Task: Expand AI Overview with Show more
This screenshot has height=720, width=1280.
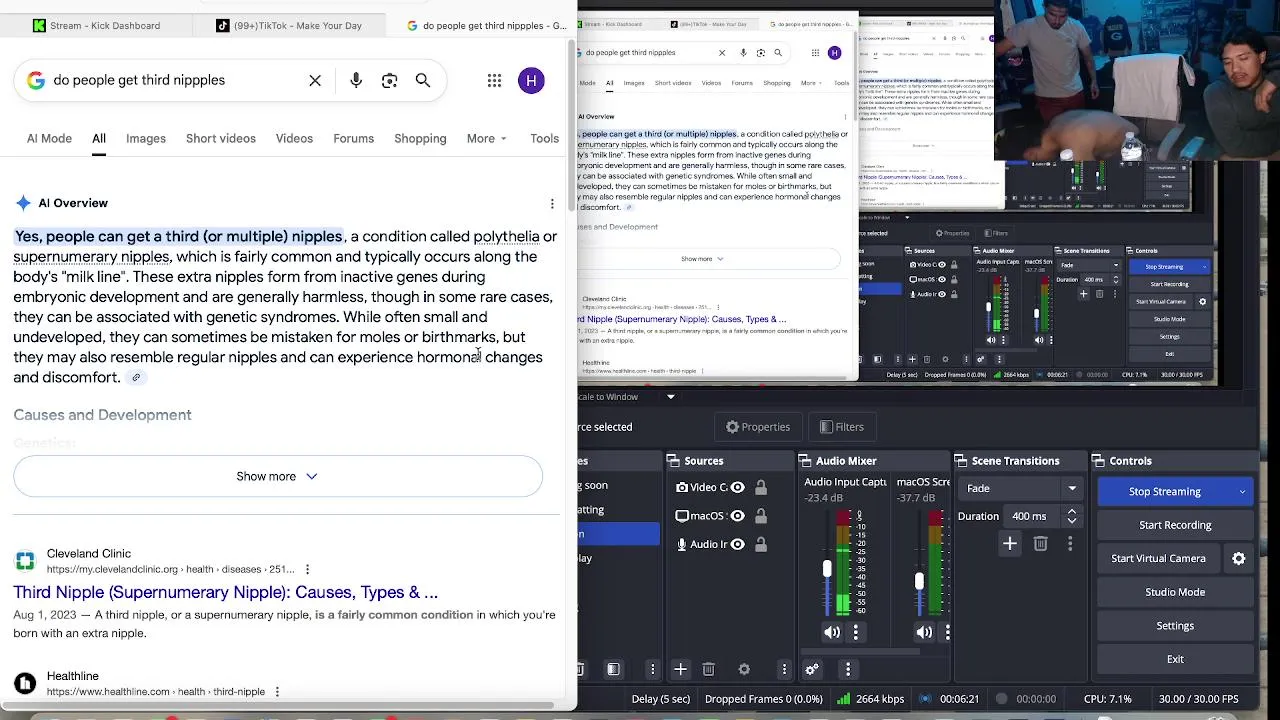Action: point(278,476)
